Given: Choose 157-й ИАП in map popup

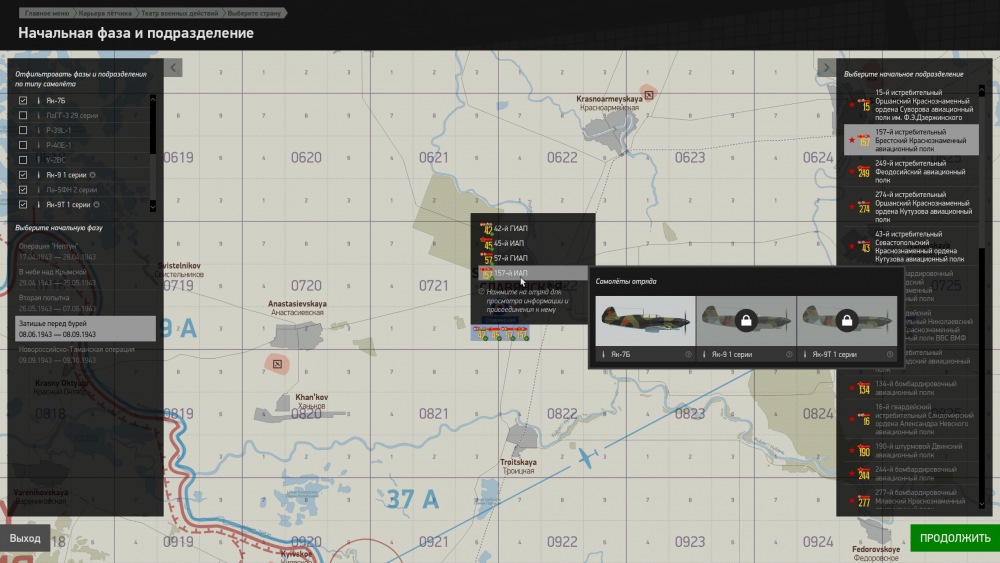Looking at the screenshot, I should click(533, 273).
